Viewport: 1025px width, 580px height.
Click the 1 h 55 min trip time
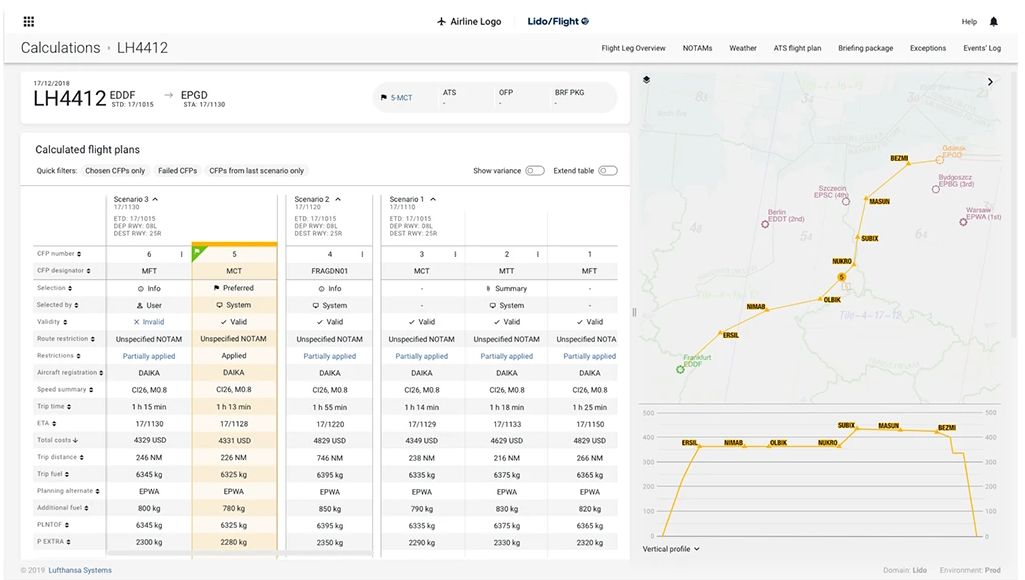tap(329, 407)
